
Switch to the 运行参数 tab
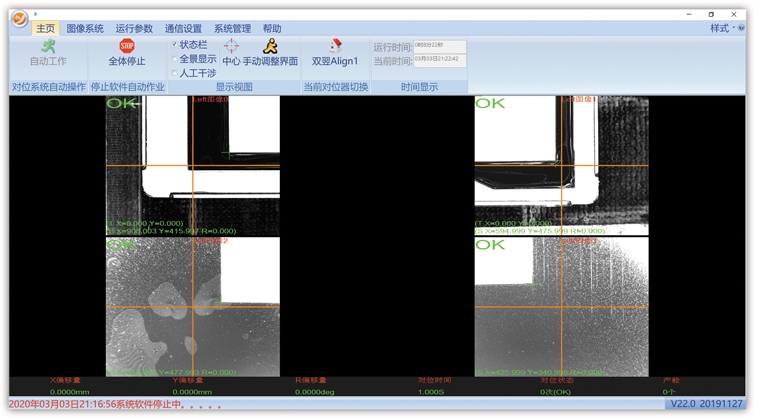[134, 29]
